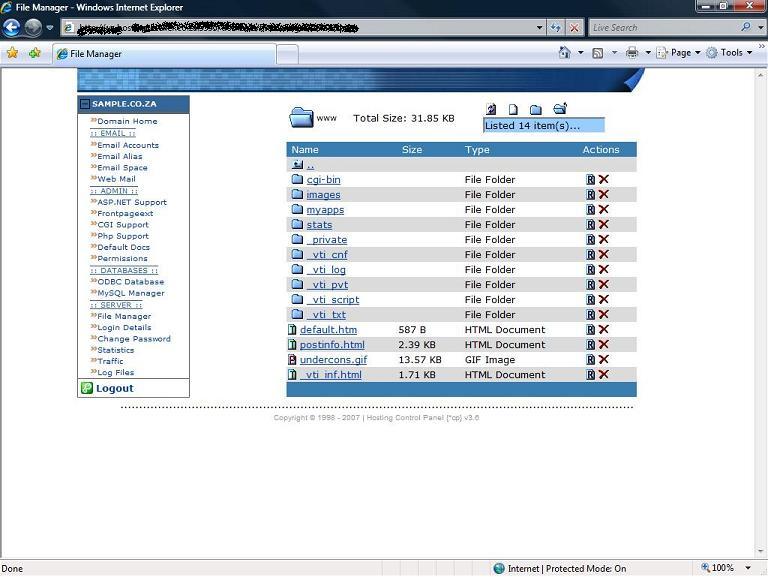The width and height of the screenshot is (768, 577).
Task: Click the browser Refresh button
Action: [557, 28]
